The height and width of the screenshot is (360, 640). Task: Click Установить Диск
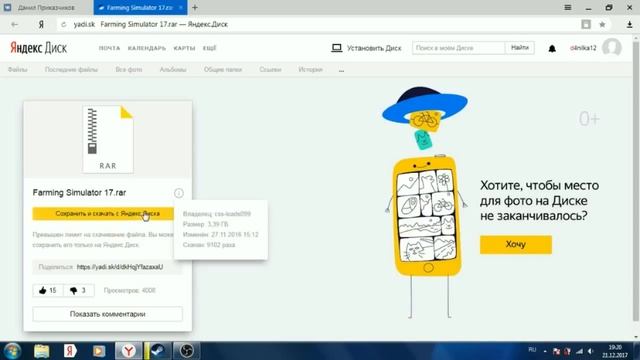tap(366, 48)
